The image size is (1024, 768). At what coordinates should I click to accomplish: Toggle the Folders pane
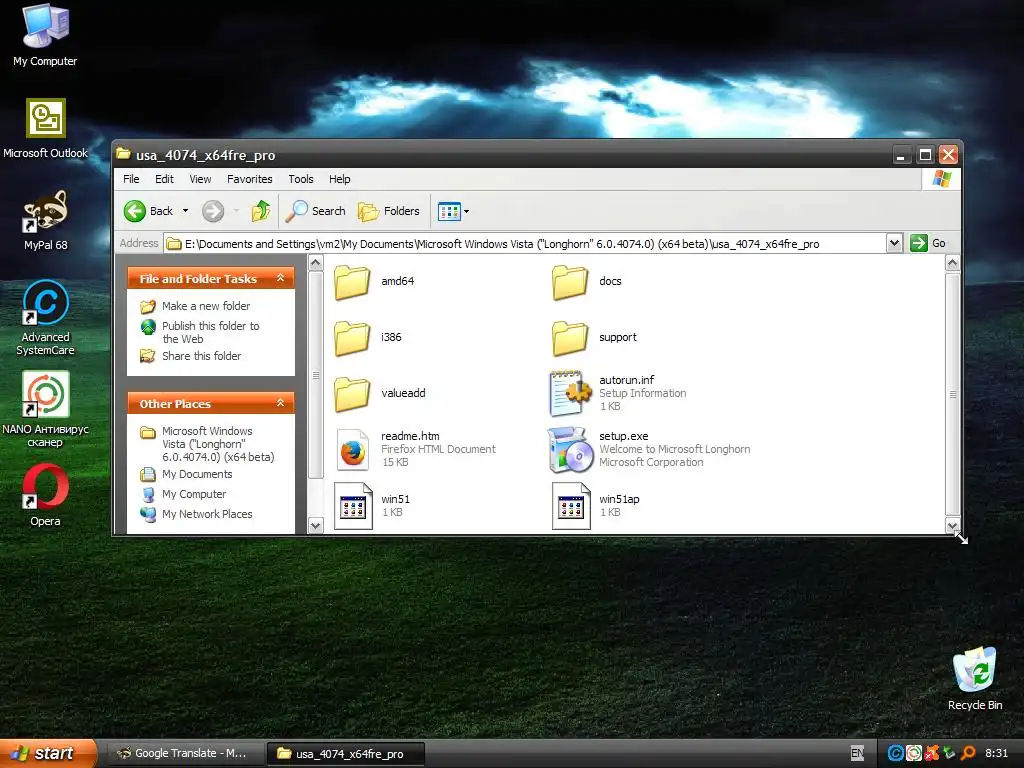coord(389,211)
